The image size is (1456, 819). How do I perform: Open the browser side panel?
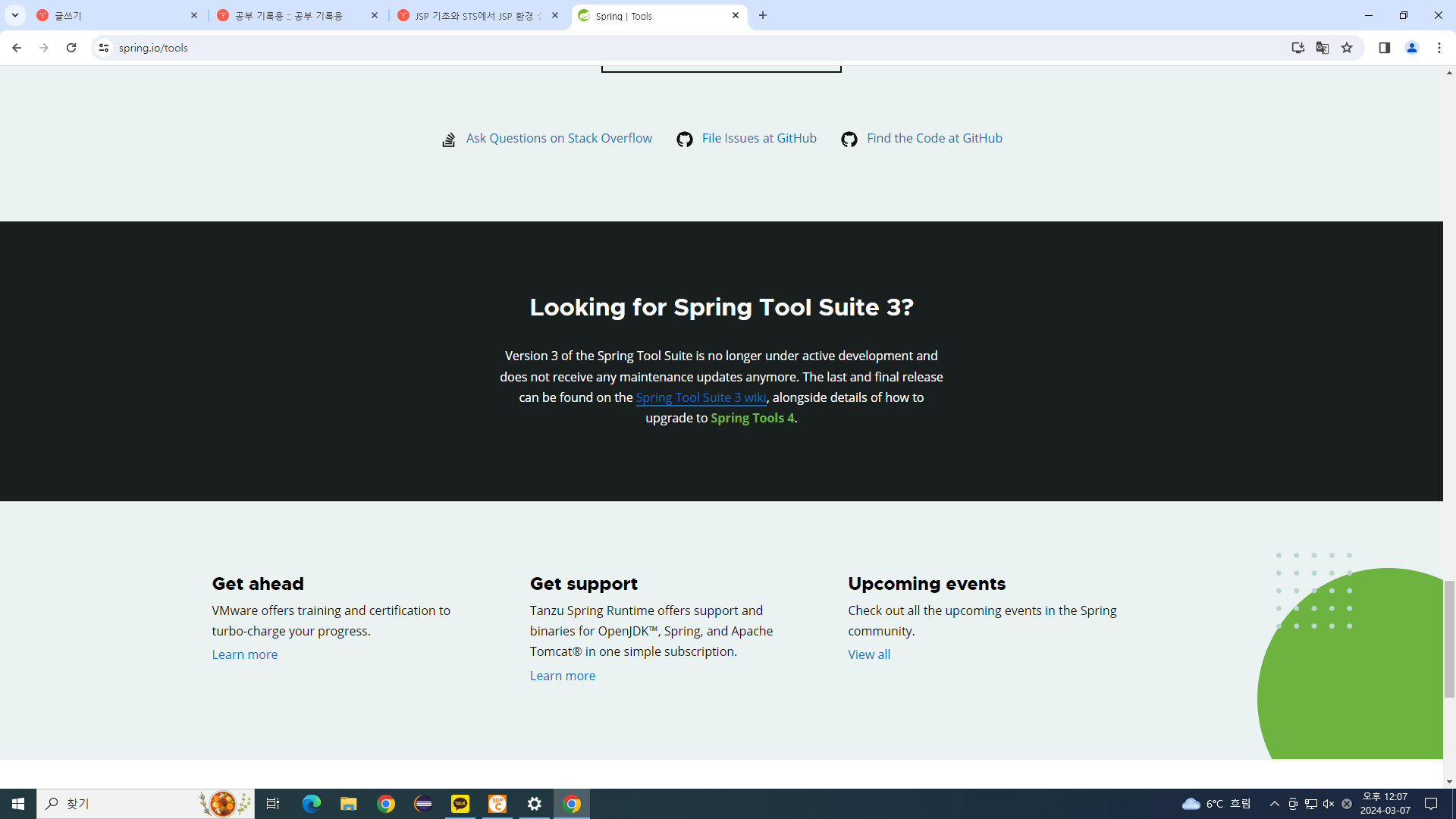[1384, 48]
